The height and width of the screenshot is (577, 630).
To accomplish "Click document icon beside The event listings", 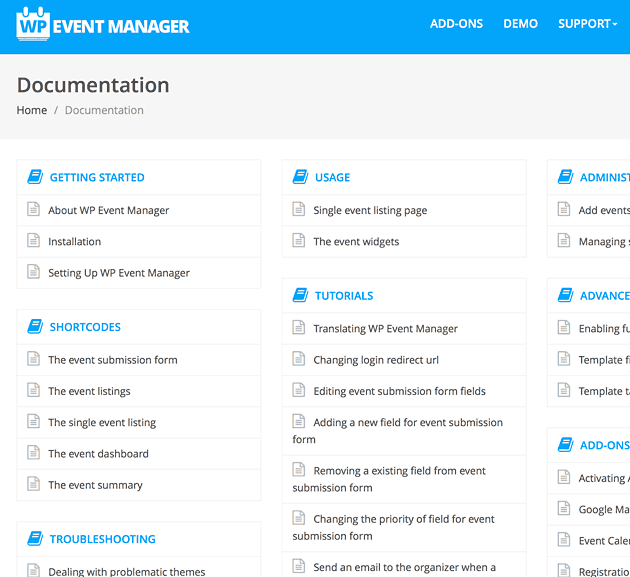I will [33, 390].
